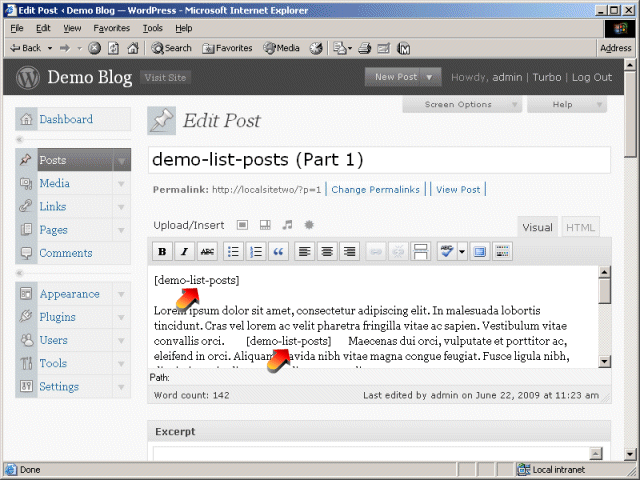The height and width of the screenshot is (480, 640).
Task: Go to browser Home page
Action: click(133, 48)
